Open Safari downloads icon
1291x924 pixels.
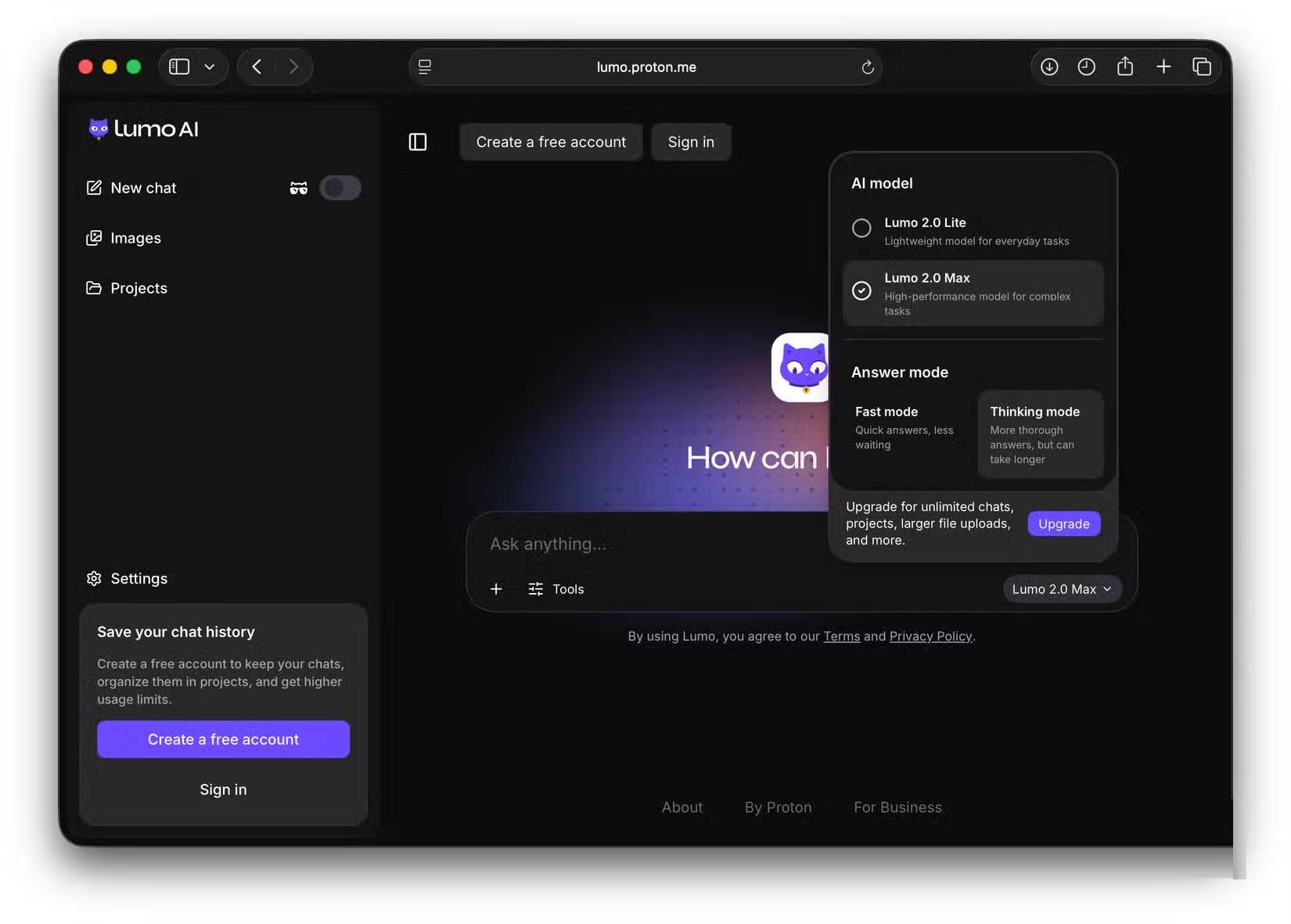pyautogui.click(x=1049, y=67)
